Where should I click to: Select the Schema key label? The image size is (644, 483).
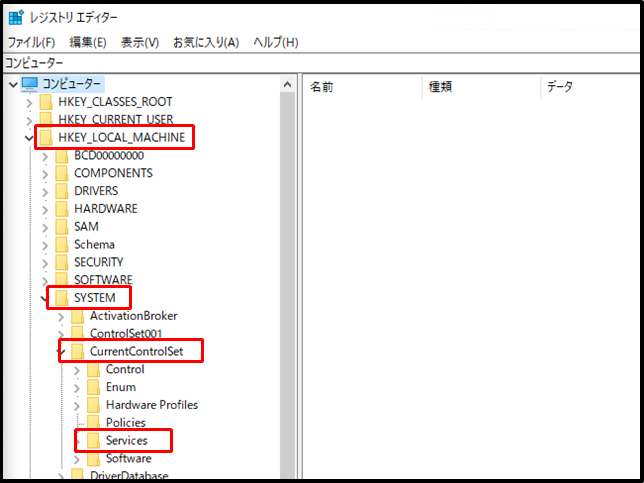tap(94, 244)
